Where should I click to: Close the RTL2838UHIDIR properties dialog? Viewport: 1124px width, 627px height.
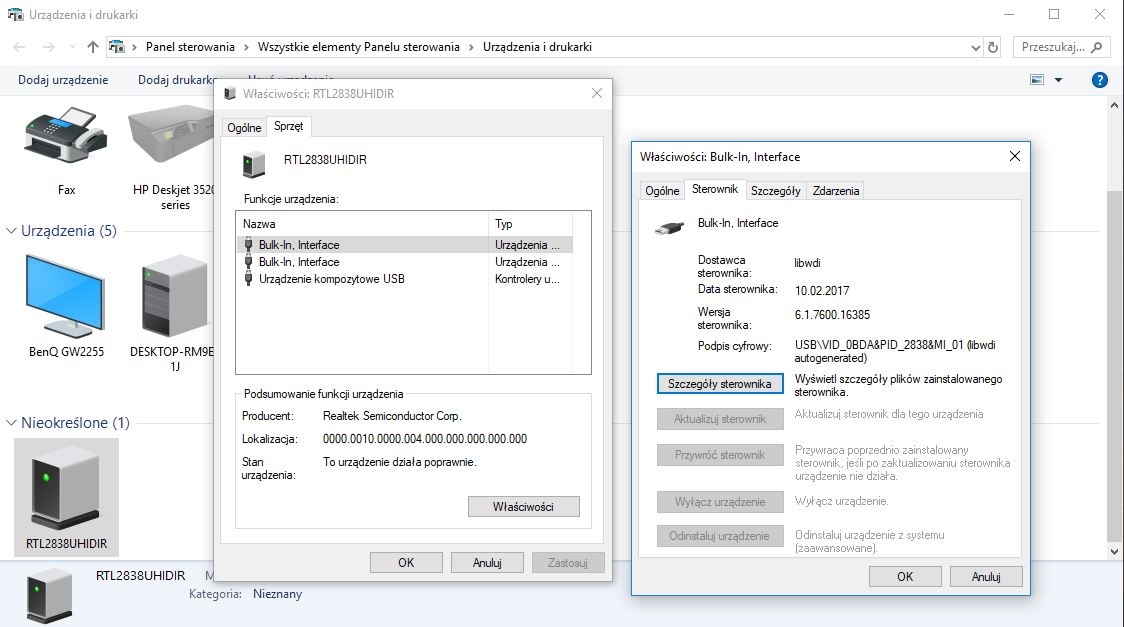coord(596,93)
